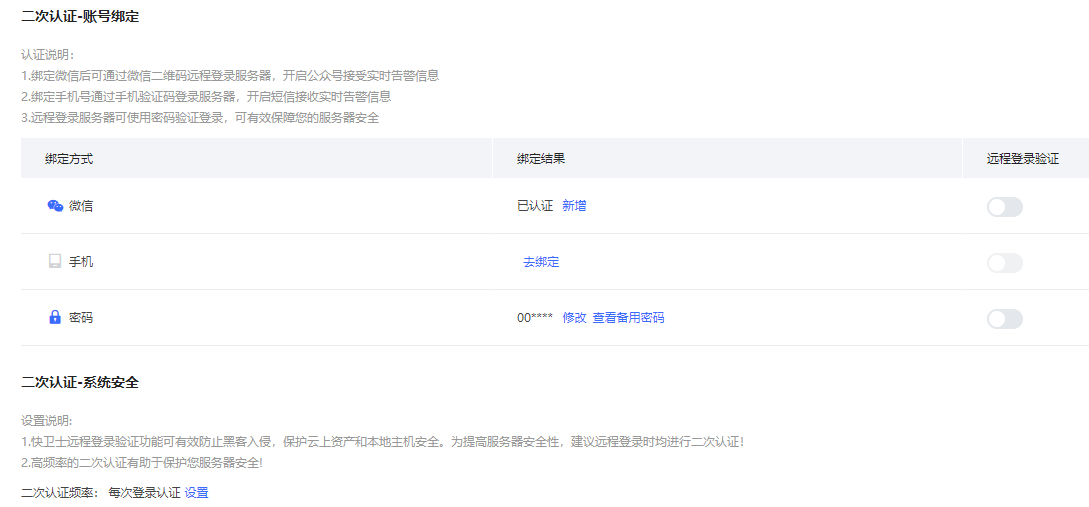The height and width of the screenshot is (507, 1089).
Task: Open 查看备用密码 link
Action: coord(628,318)
